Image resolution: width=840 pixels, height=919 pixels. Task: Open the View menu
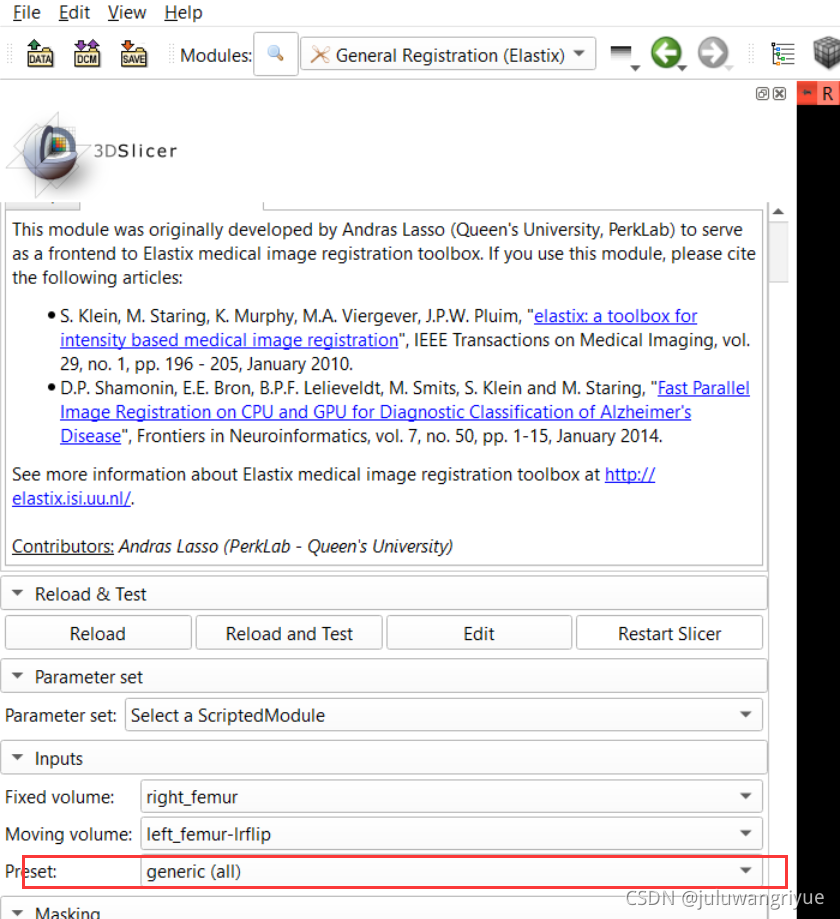pos(127,12)
